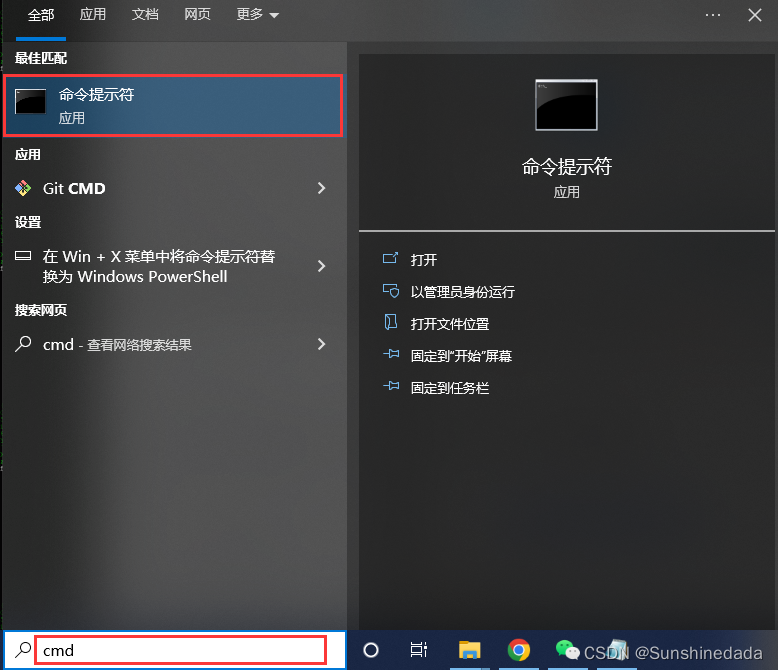Click the Command Prompt icon in best match
This screenshot has height=670, width=778.
pos(30,101)
